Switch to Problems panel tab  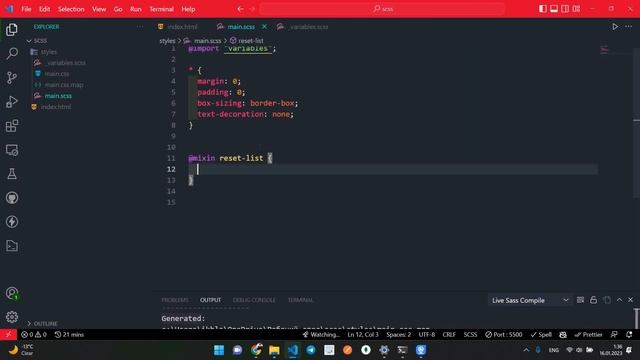(x=175, y=300)
